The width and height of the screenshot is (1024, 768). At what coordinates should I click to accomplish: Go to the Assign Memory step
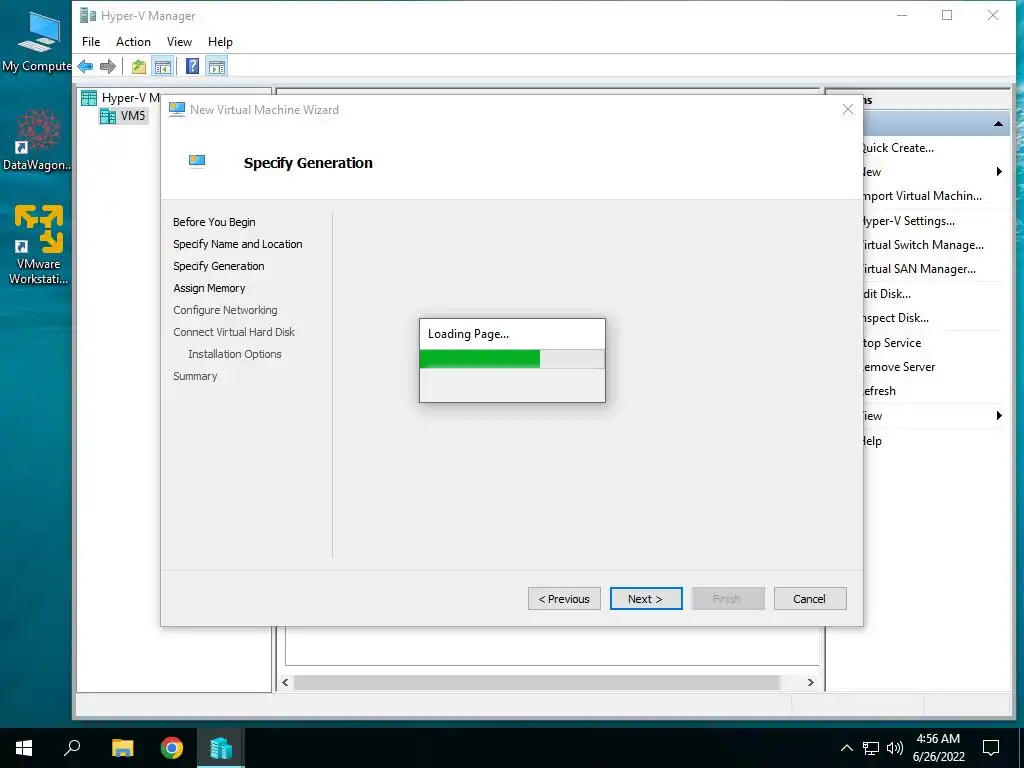pos(209,288)
